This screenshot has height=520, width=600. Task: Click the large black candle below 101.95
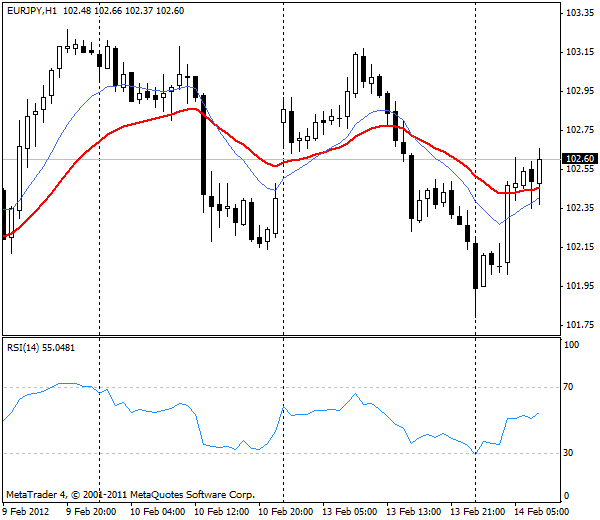pyautogui.click(x=475, y=266)
